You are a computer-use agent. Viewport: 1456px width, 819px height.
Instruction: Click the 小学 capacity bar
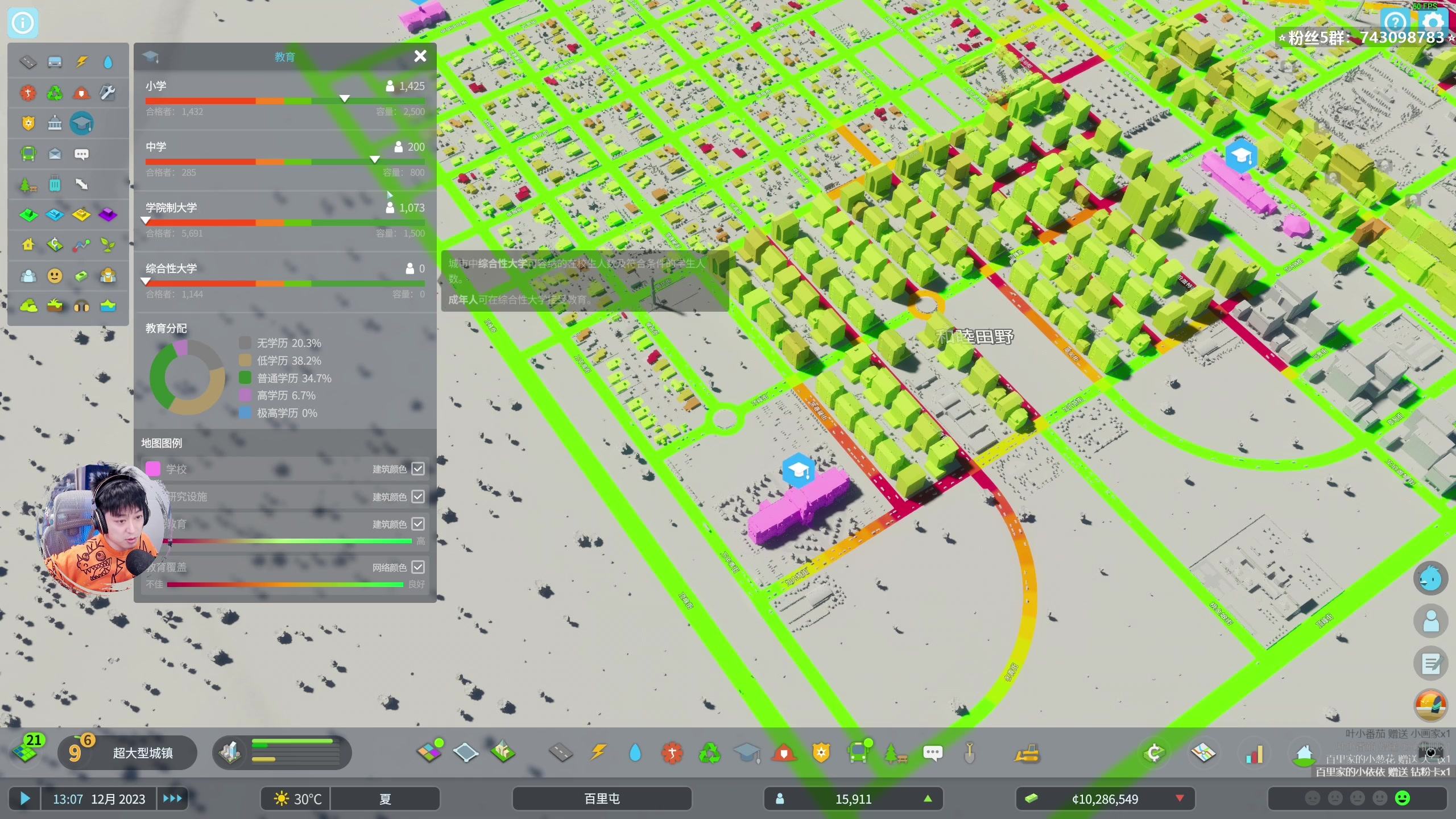pyautogui.click(x=285, y=101)
